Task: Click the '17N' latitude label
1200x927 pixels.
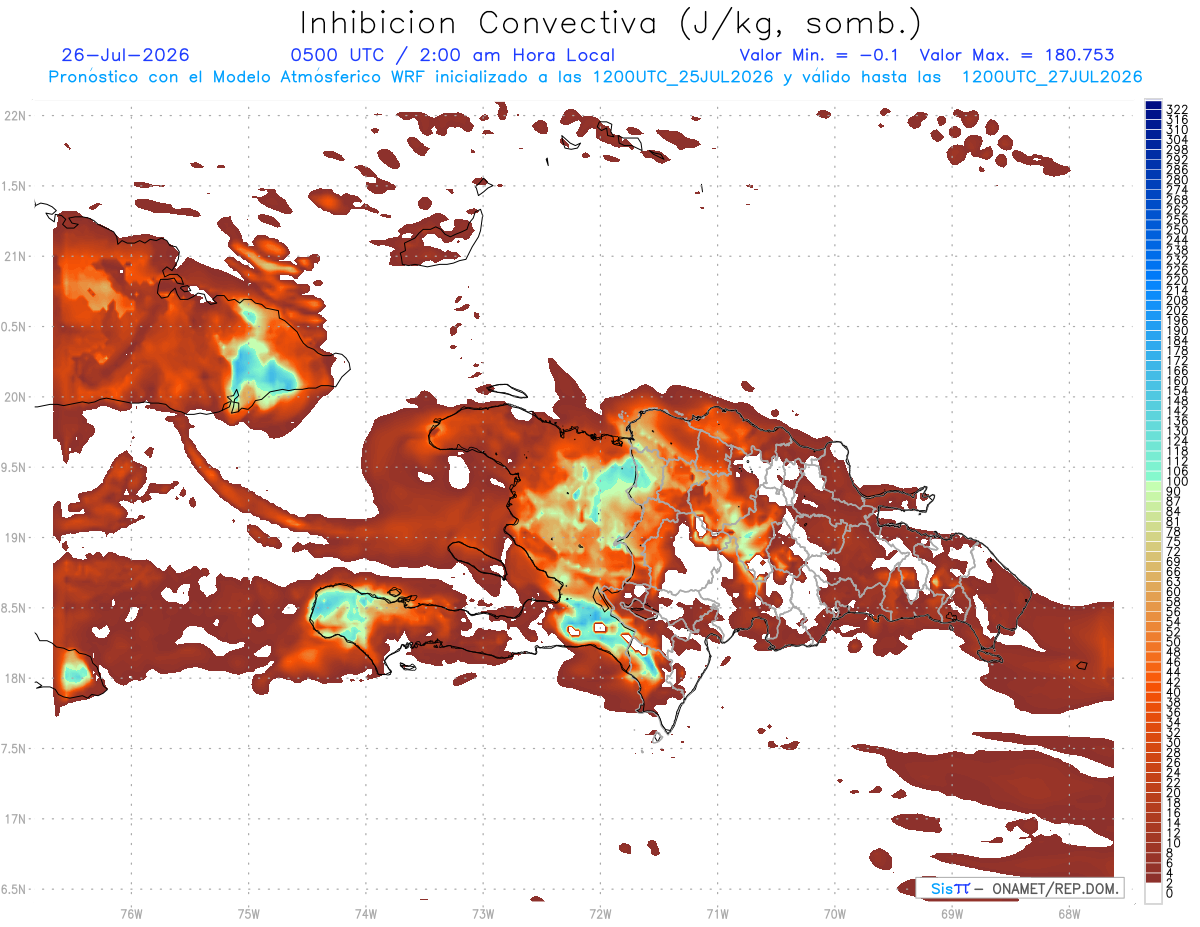Action: (x=15, y=819)
